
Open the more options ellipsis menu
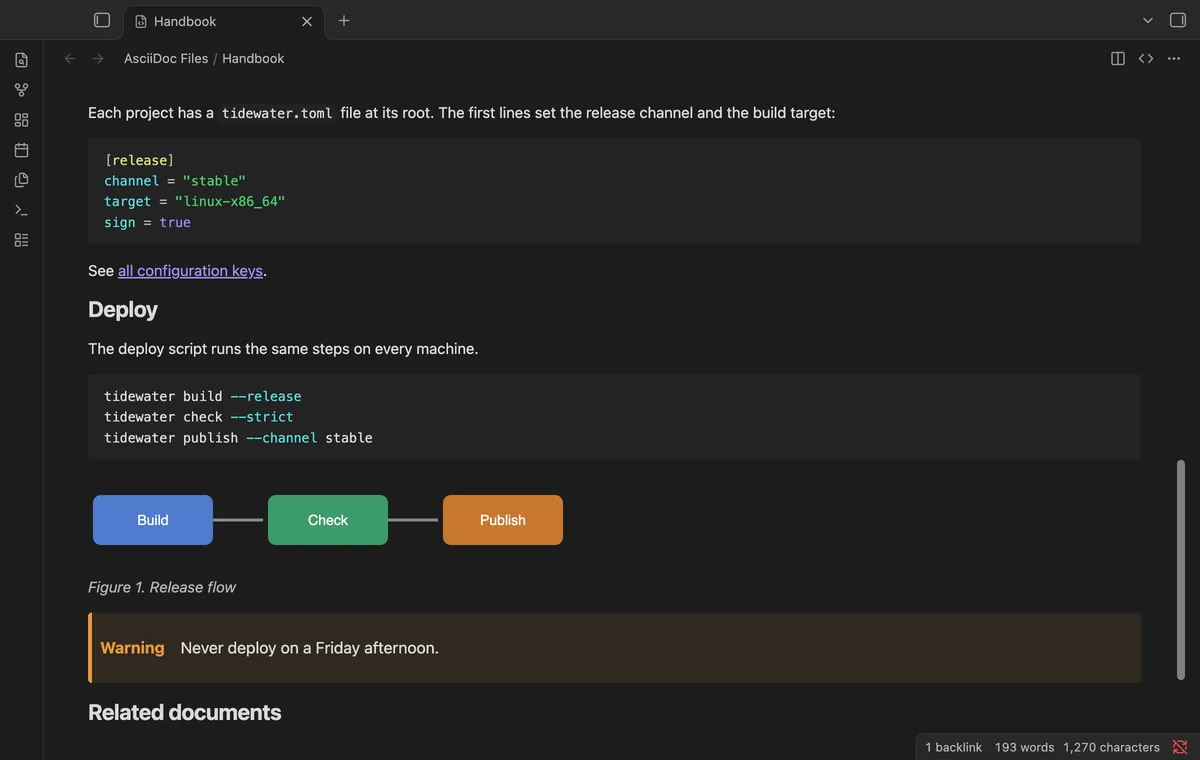pyautogui.click(x=1174, y=58)
